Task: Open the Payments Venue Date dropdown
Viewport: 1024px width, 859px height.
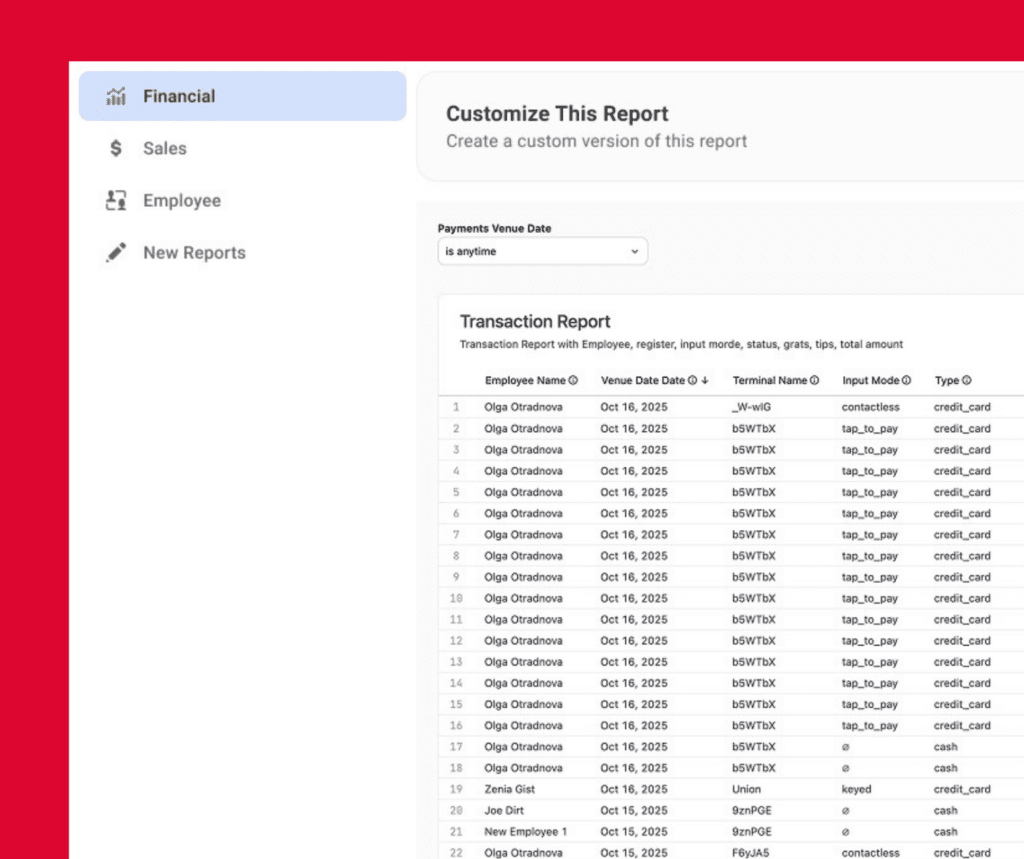Action: click(542, 252)
